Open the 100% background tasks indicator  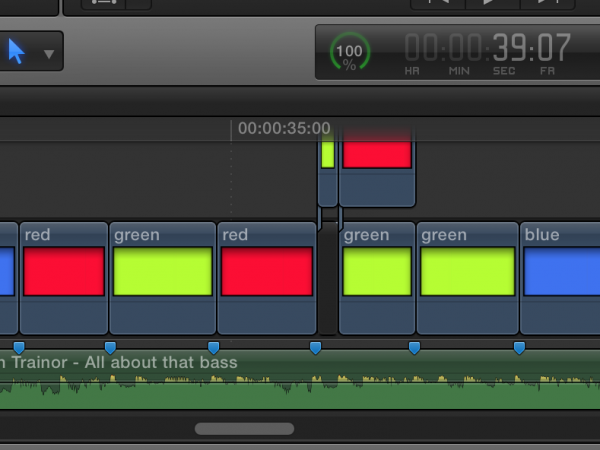coord(350,52)
